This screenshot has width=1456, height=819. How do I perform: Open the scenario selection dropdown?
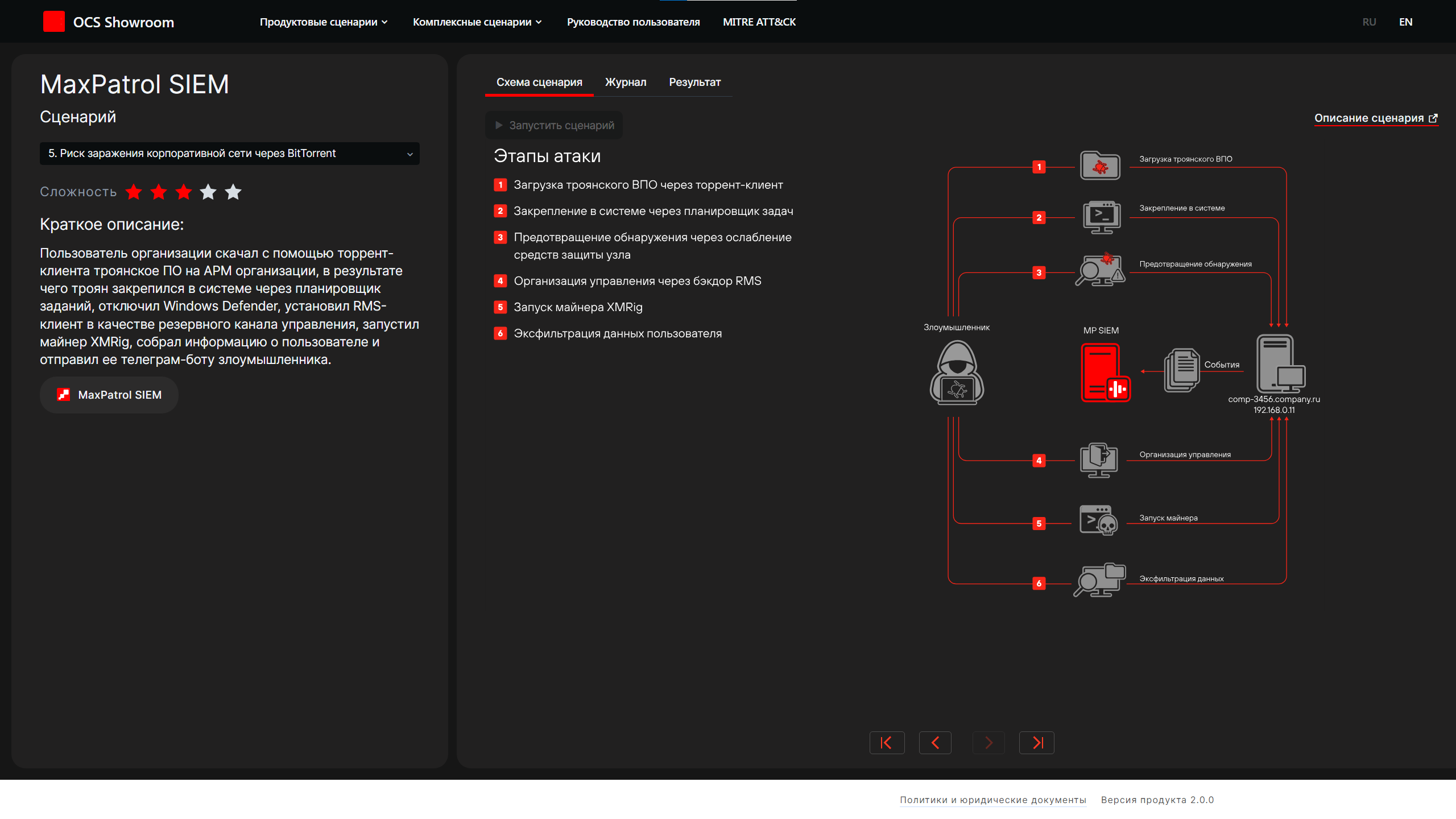230,154
